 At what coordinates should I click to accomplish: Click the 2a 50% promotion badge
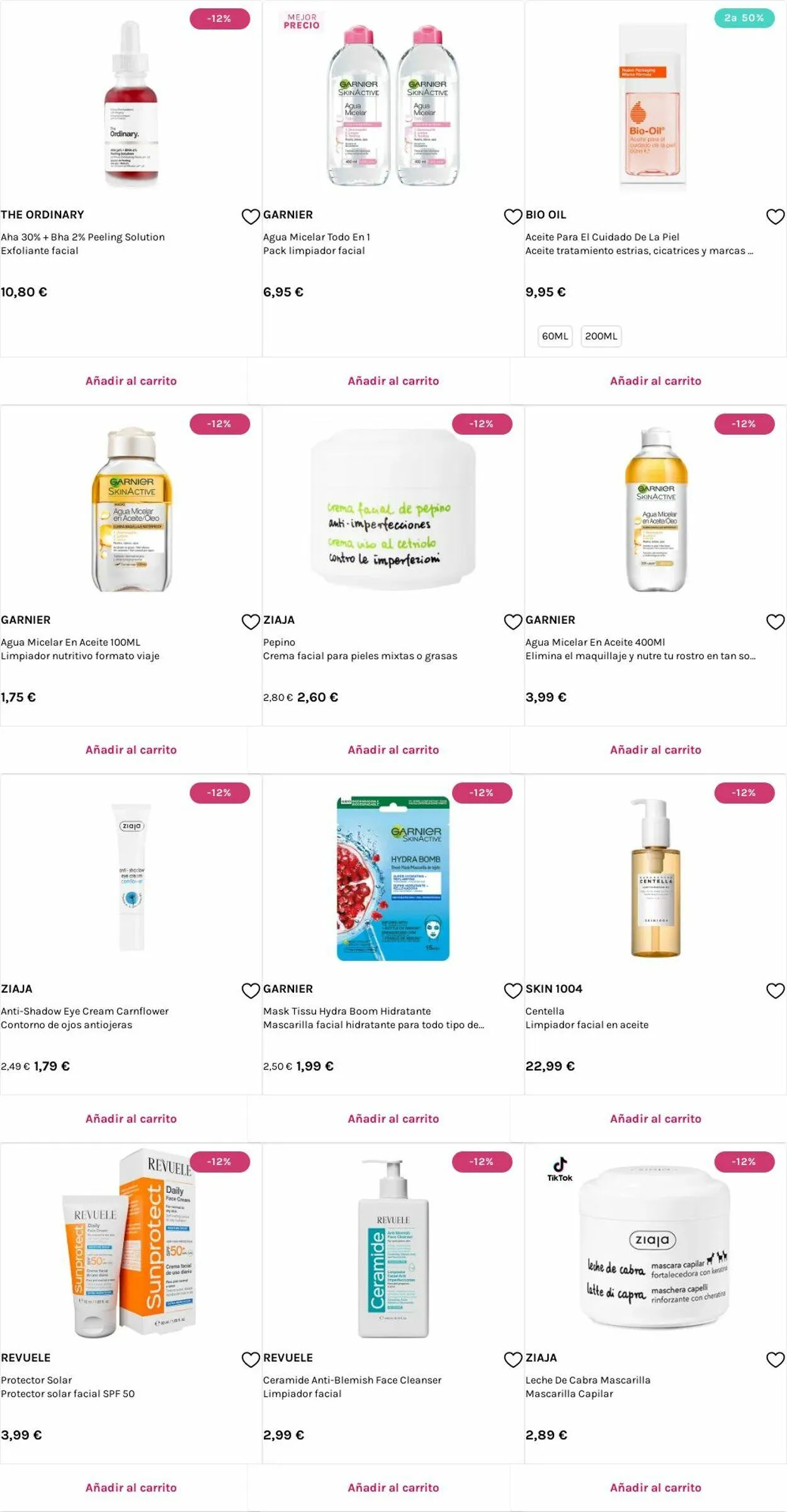click(x=744, y=18)
